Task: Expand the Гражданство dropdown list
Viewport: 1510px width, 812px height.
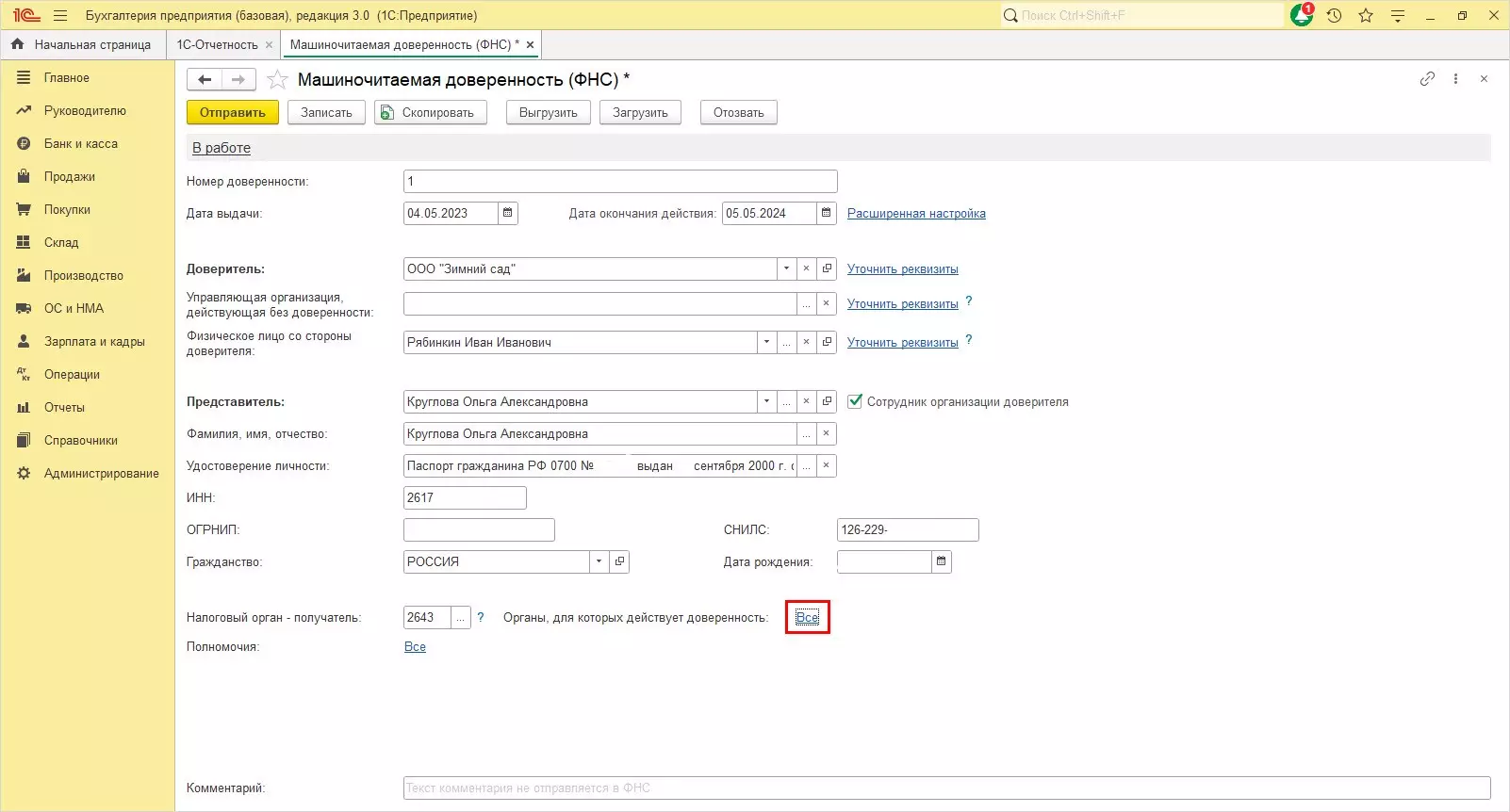Action: pos(599,561)
